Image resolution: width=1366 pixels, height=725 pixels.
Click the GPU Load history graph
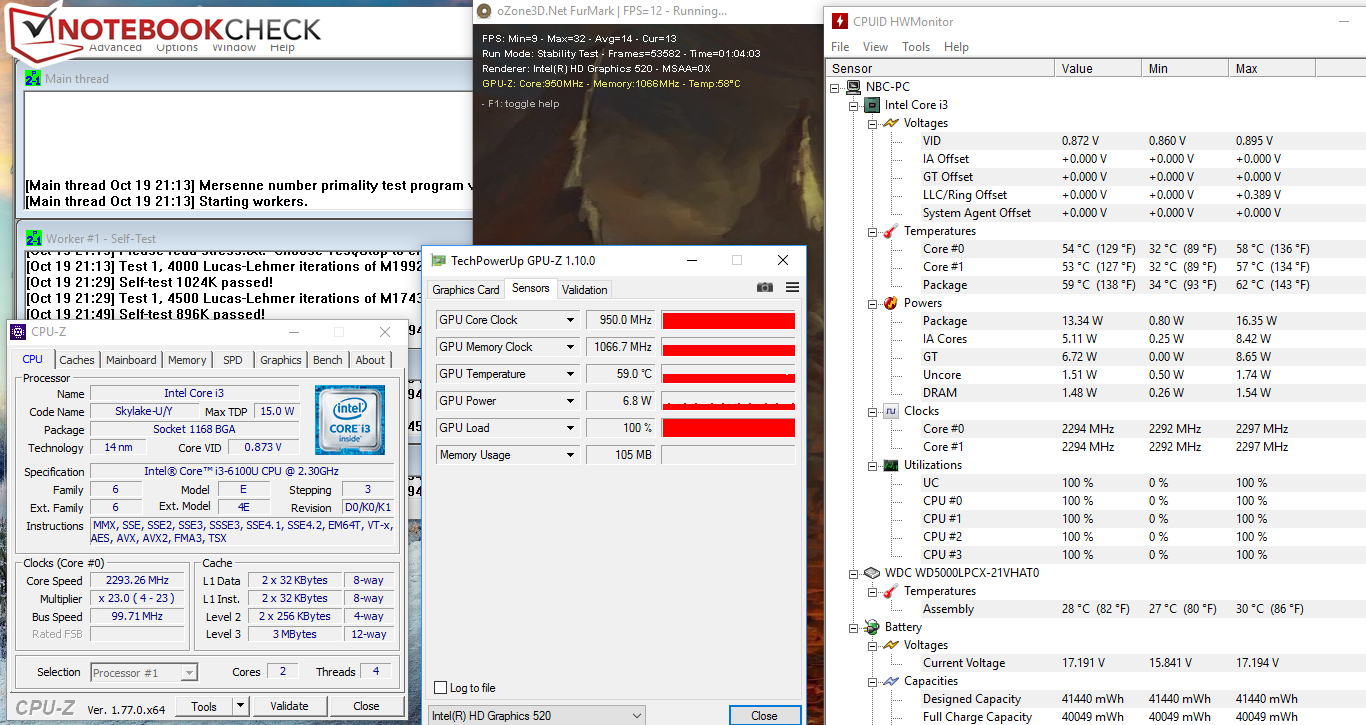click(728, 428)
